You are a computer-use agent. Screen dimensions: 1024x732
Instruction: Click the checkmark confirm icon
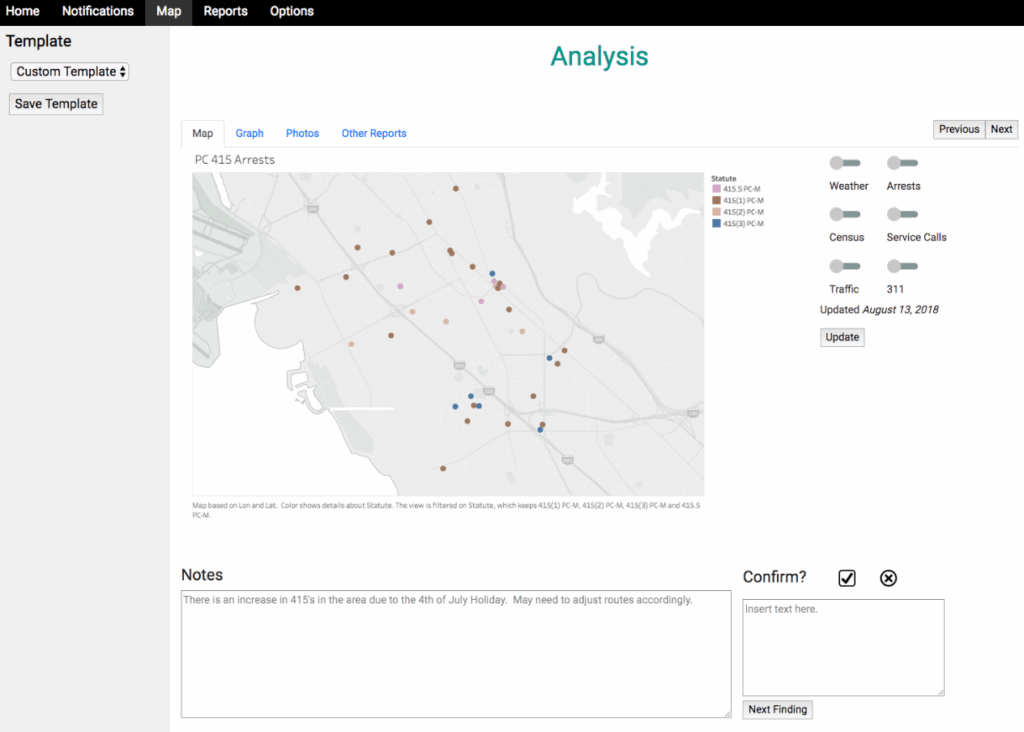pyautogui.click(x=847, y=578)
